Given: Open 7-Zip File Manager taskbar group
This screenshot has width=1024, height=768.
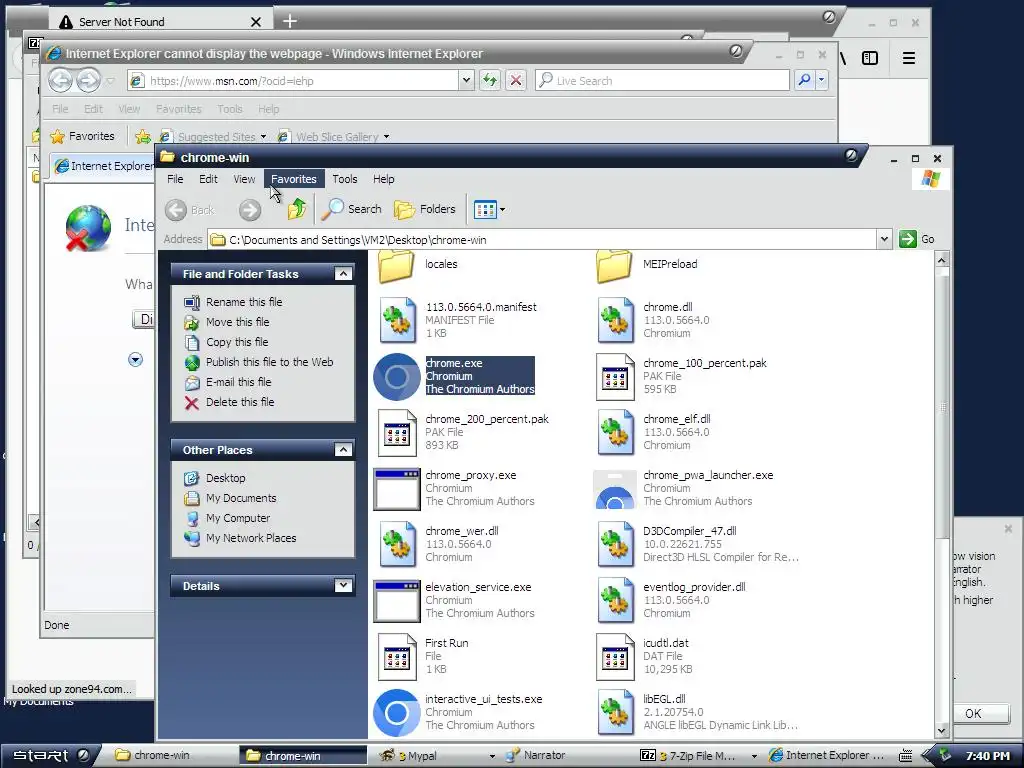Looking at the screenshot, I should coord(697,755).
